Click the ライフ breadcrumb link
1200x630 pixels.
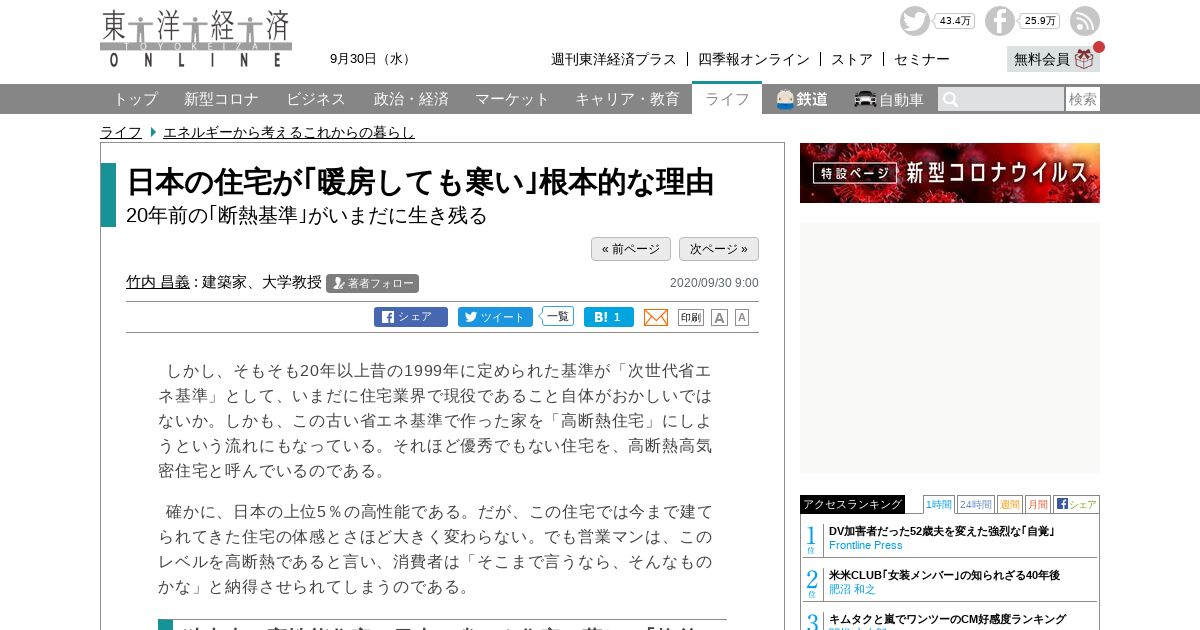pos(121,132)
